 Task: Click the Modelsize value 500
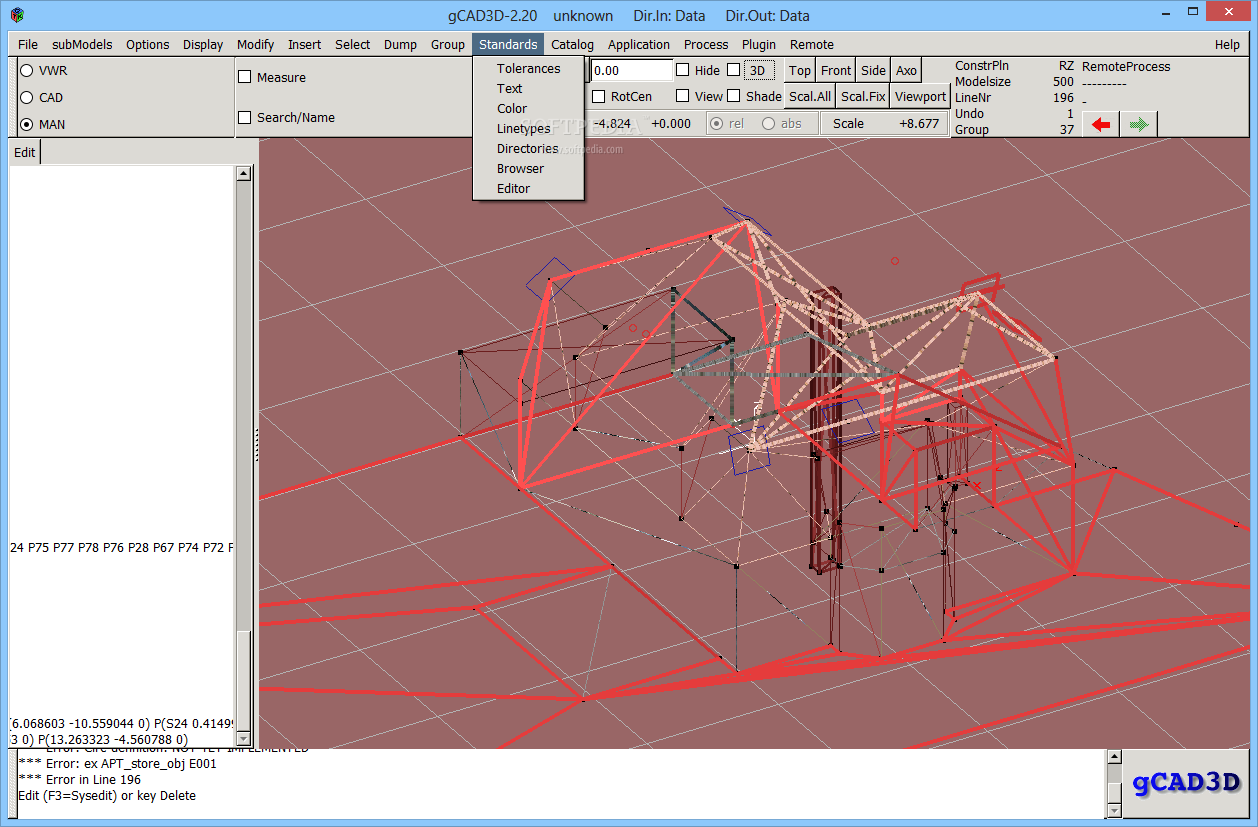1063,82
